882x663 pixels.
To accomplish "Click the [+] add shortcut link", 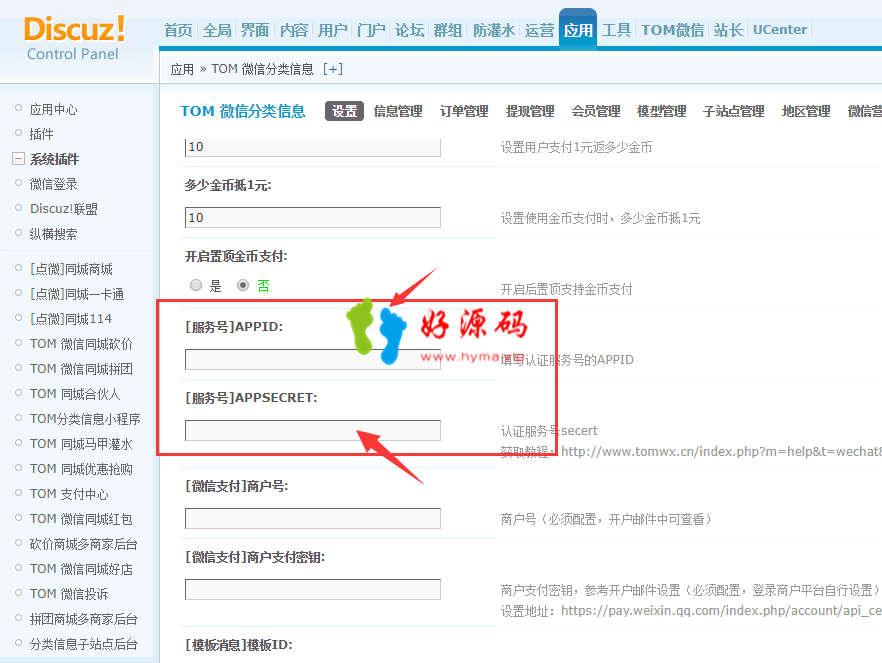I will click(332, 69).
